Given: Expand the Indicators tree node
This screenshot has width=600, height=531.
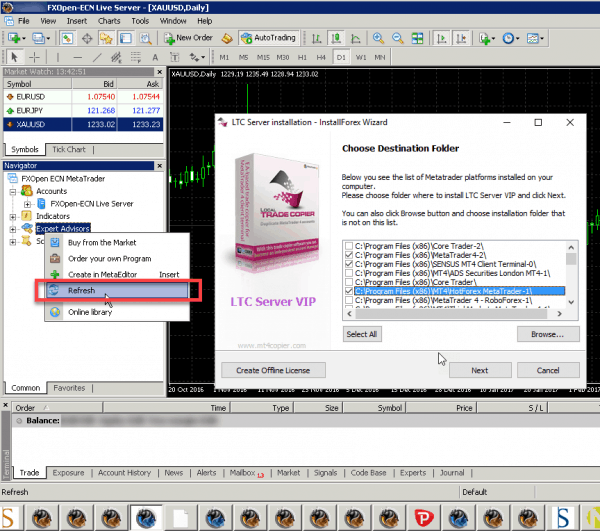Looking at the screenshot, I should click(13, 217).
